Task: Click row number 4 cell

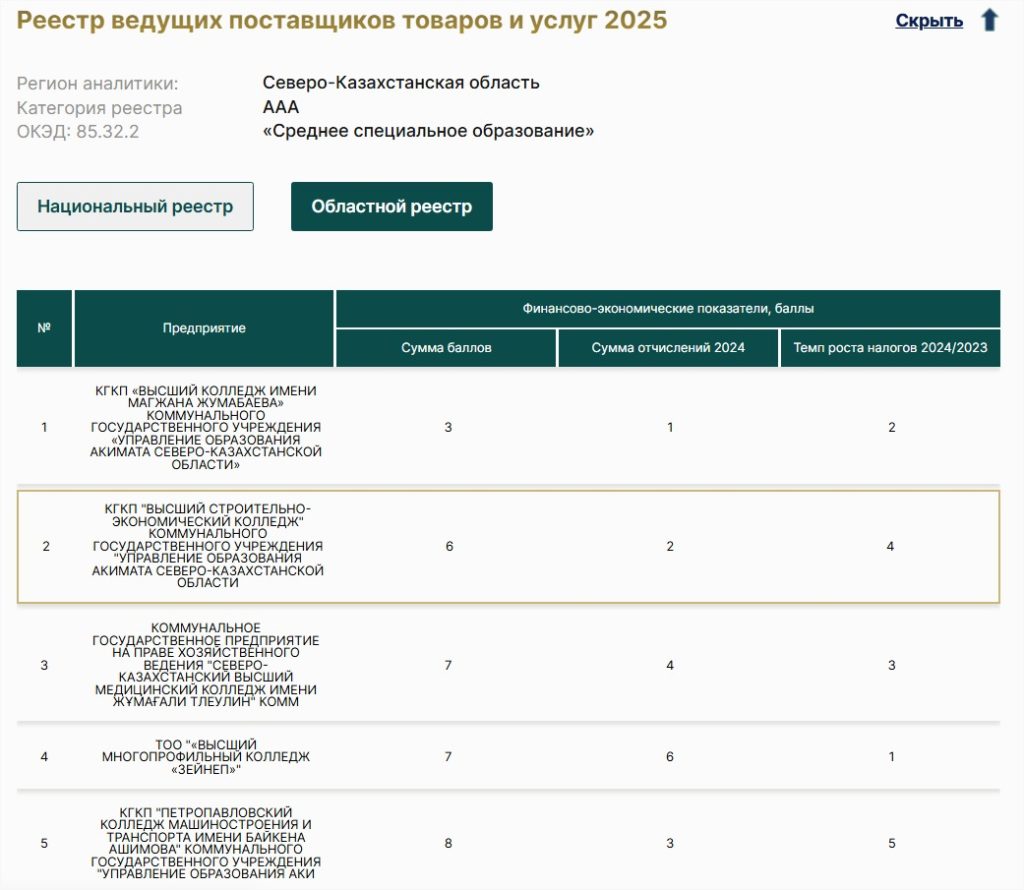Action: click(x=44, y=757)
